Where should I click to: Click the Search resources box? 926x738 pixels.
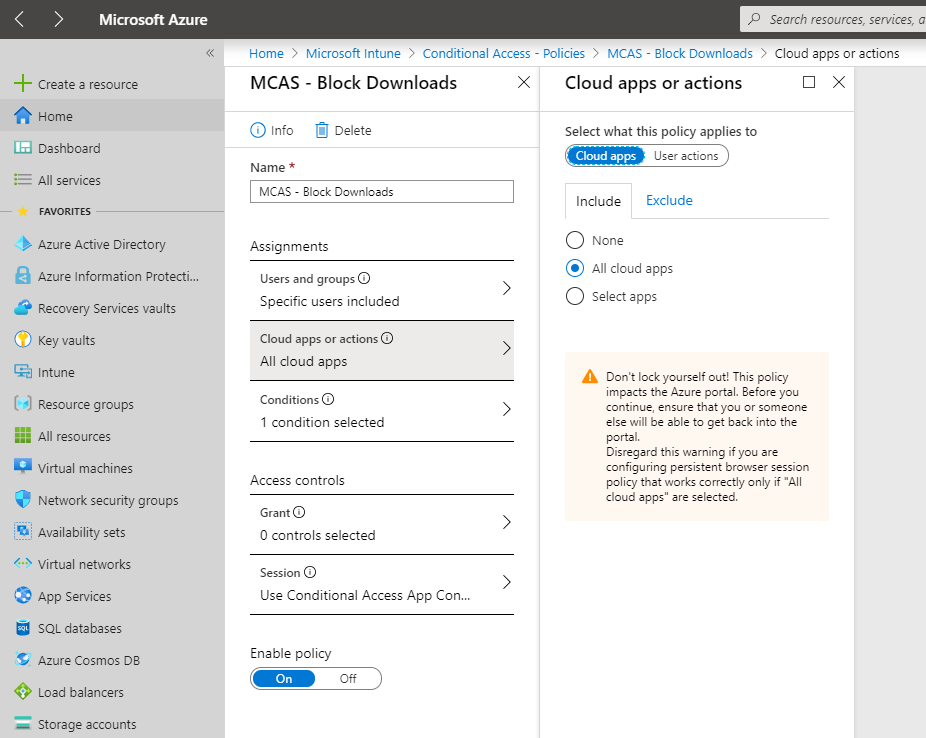point(833,19)
